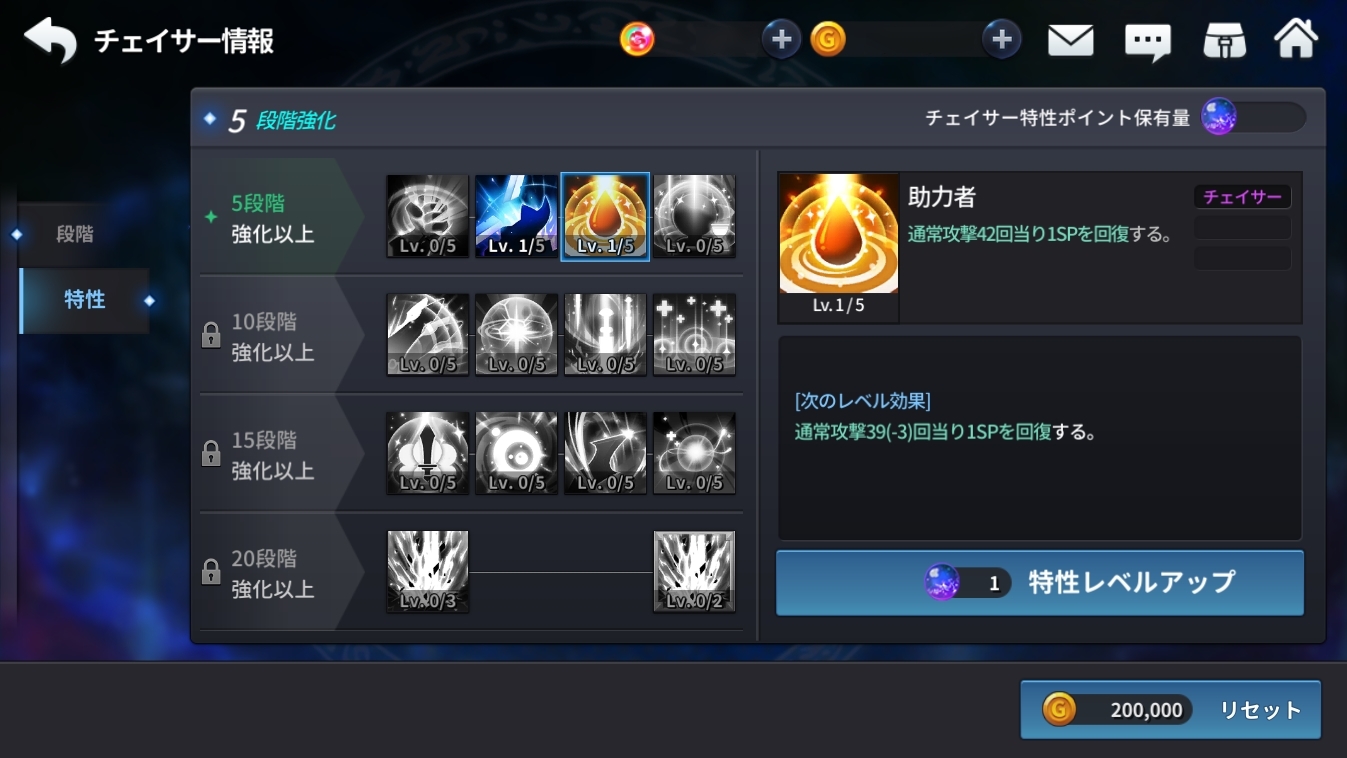The width and height of the screenshot is (1347, 758).
Task: Click the 200,000 gold リセット button
Action: [1171, 710]
